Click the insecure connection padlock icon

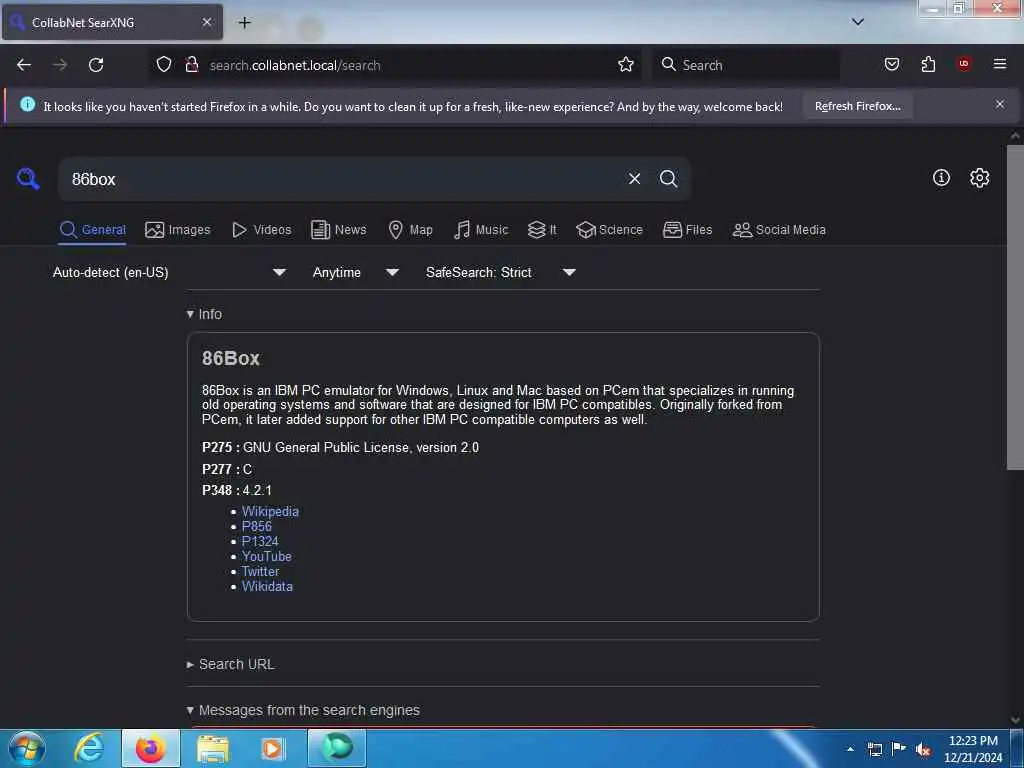(191, 64)
